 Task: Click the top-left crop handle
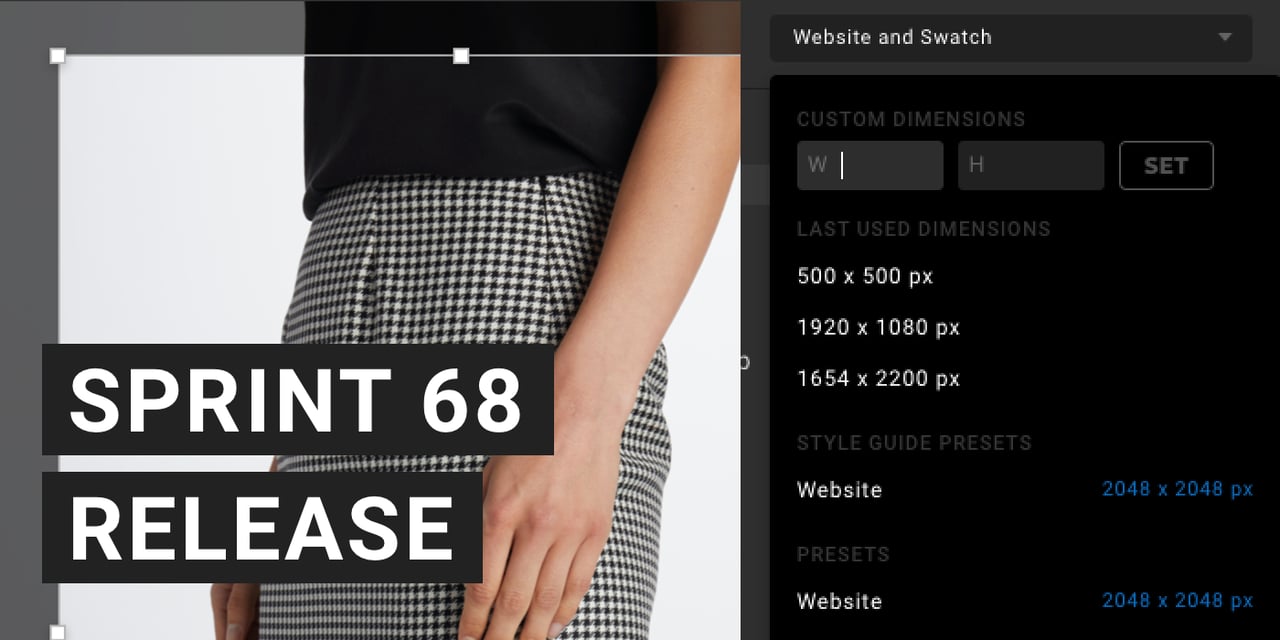[58, 56]
